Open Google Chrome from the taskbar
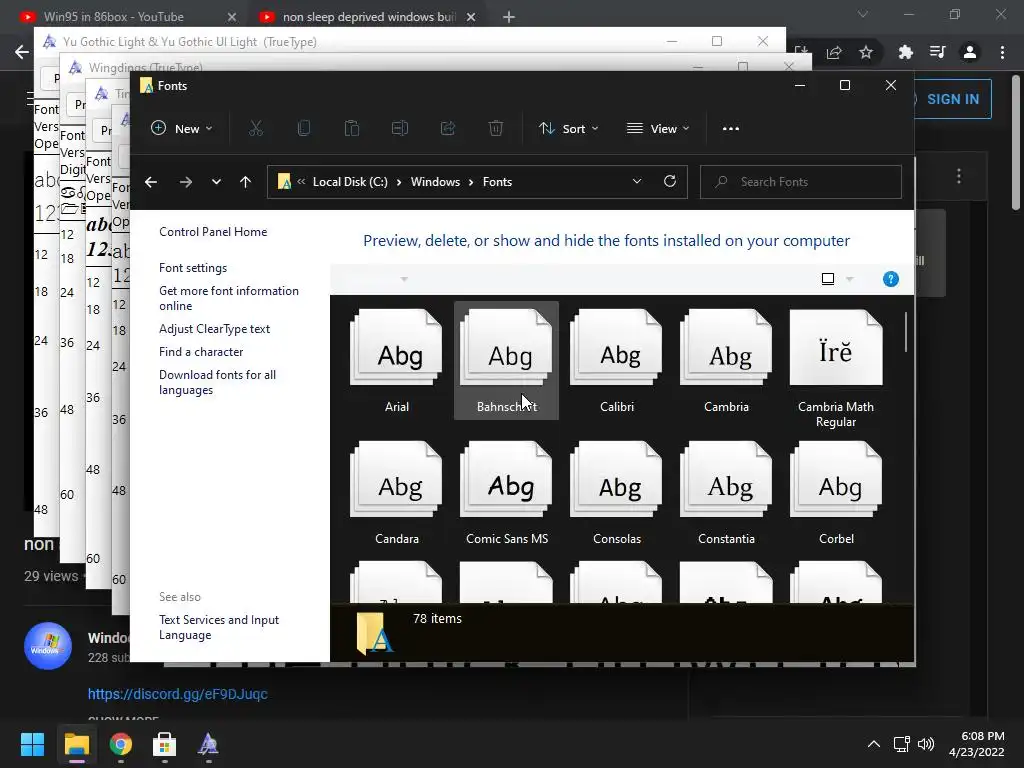This screenshot has height=768, width=1024. click(x=121, y=744)
